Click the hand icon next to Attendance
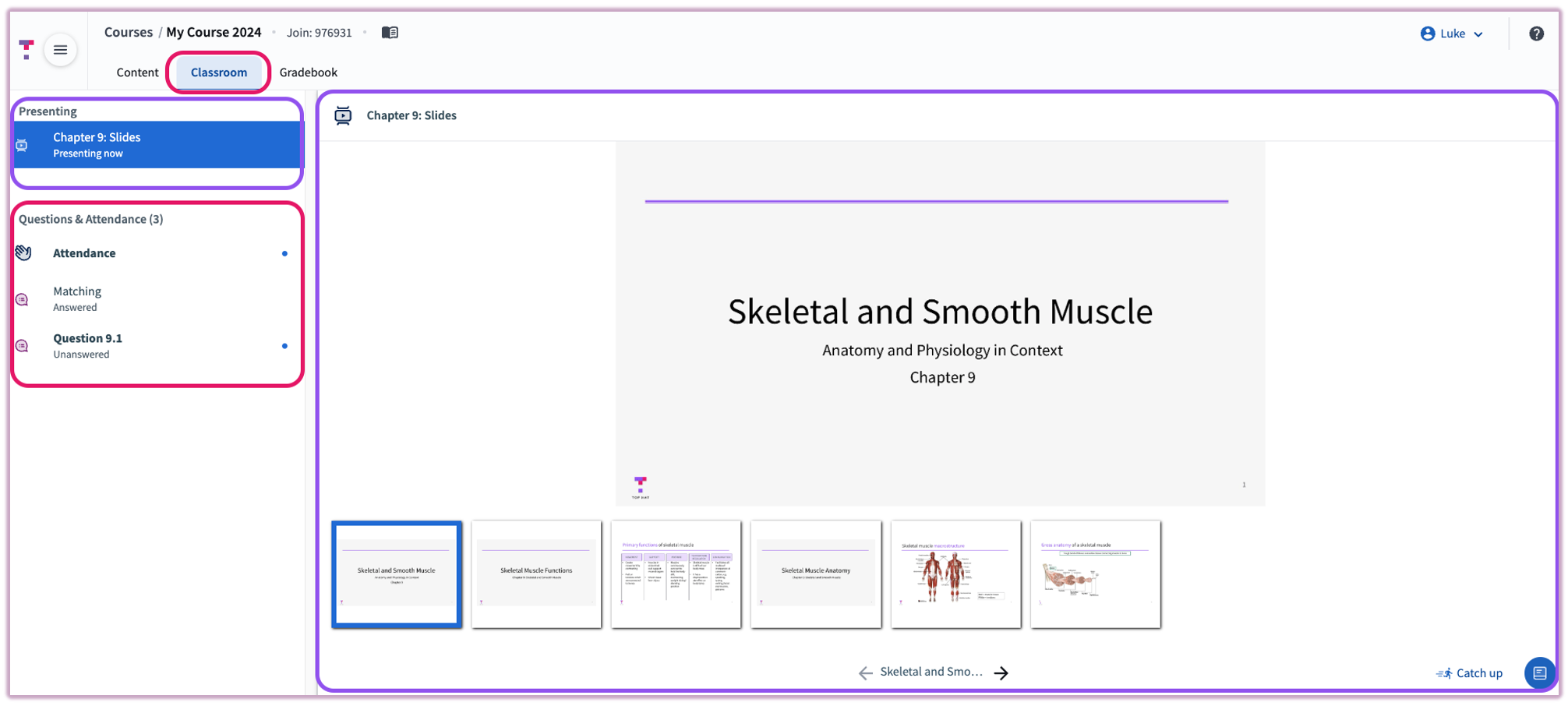 (23, 252)
